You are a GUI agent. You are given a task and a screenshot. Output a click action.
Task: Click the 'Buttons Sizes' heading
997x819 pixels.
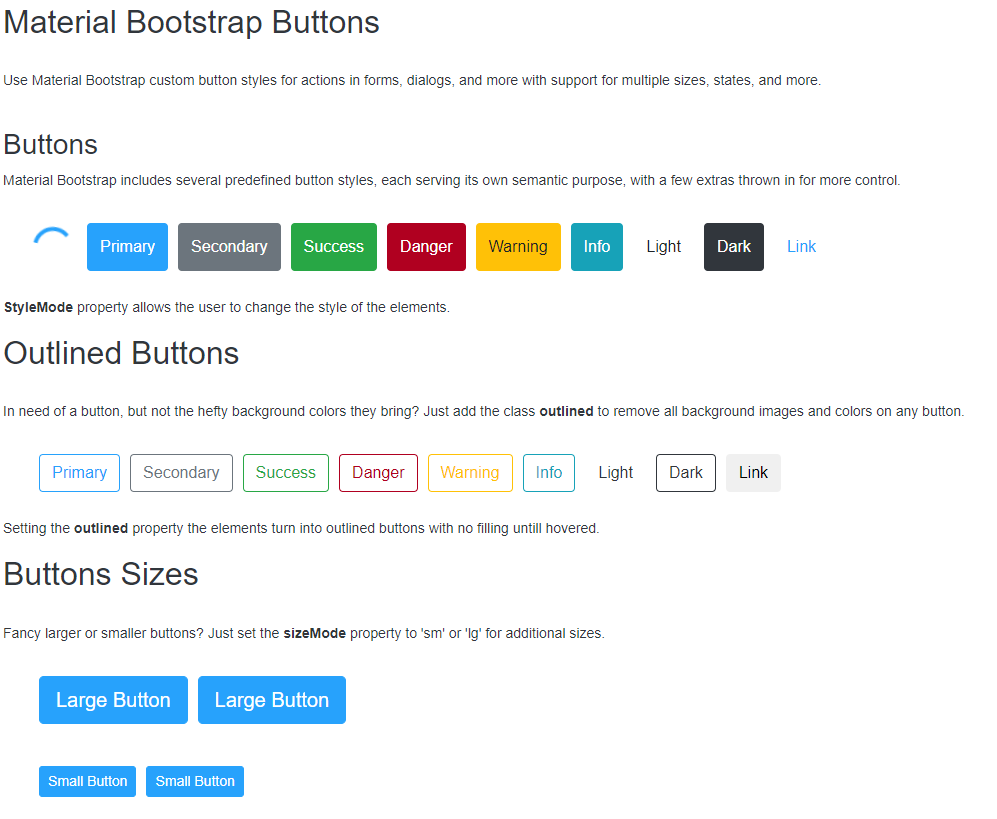[100, 574]
